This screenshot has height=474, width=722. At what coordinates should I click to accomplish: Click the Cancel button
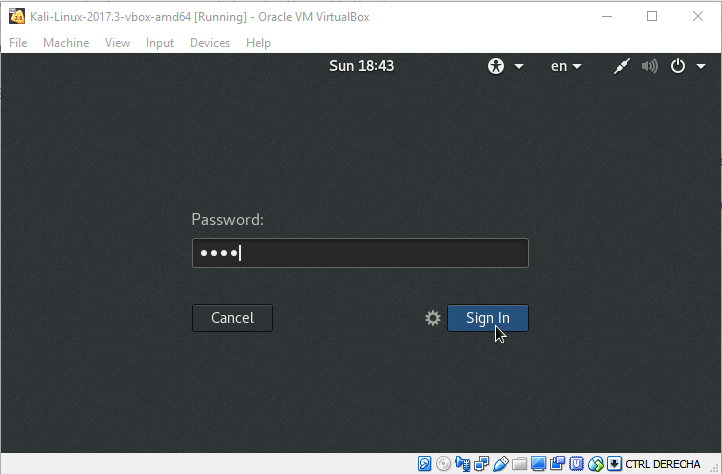coord(232,318)
